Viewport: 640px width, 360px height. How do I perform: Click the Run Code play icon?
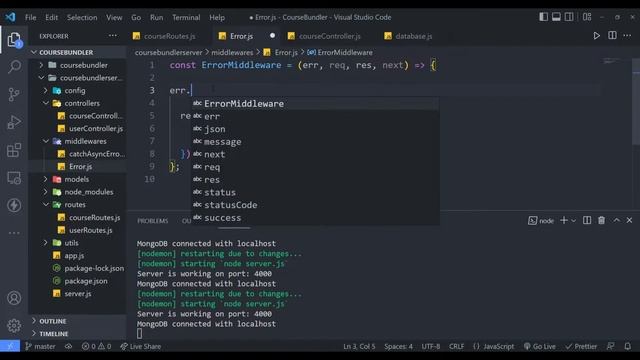[596, 36]
